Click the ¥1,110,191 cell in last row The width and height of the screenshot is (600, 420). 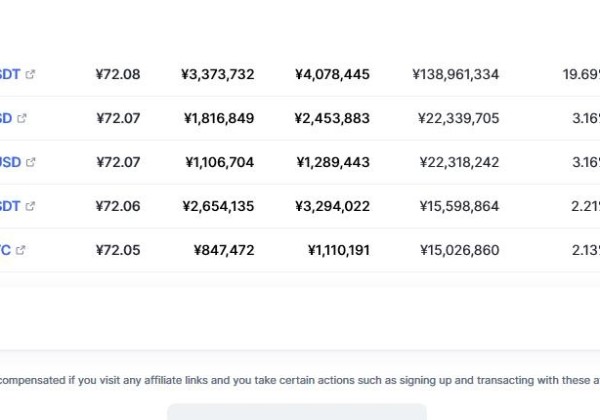point(338,250)
